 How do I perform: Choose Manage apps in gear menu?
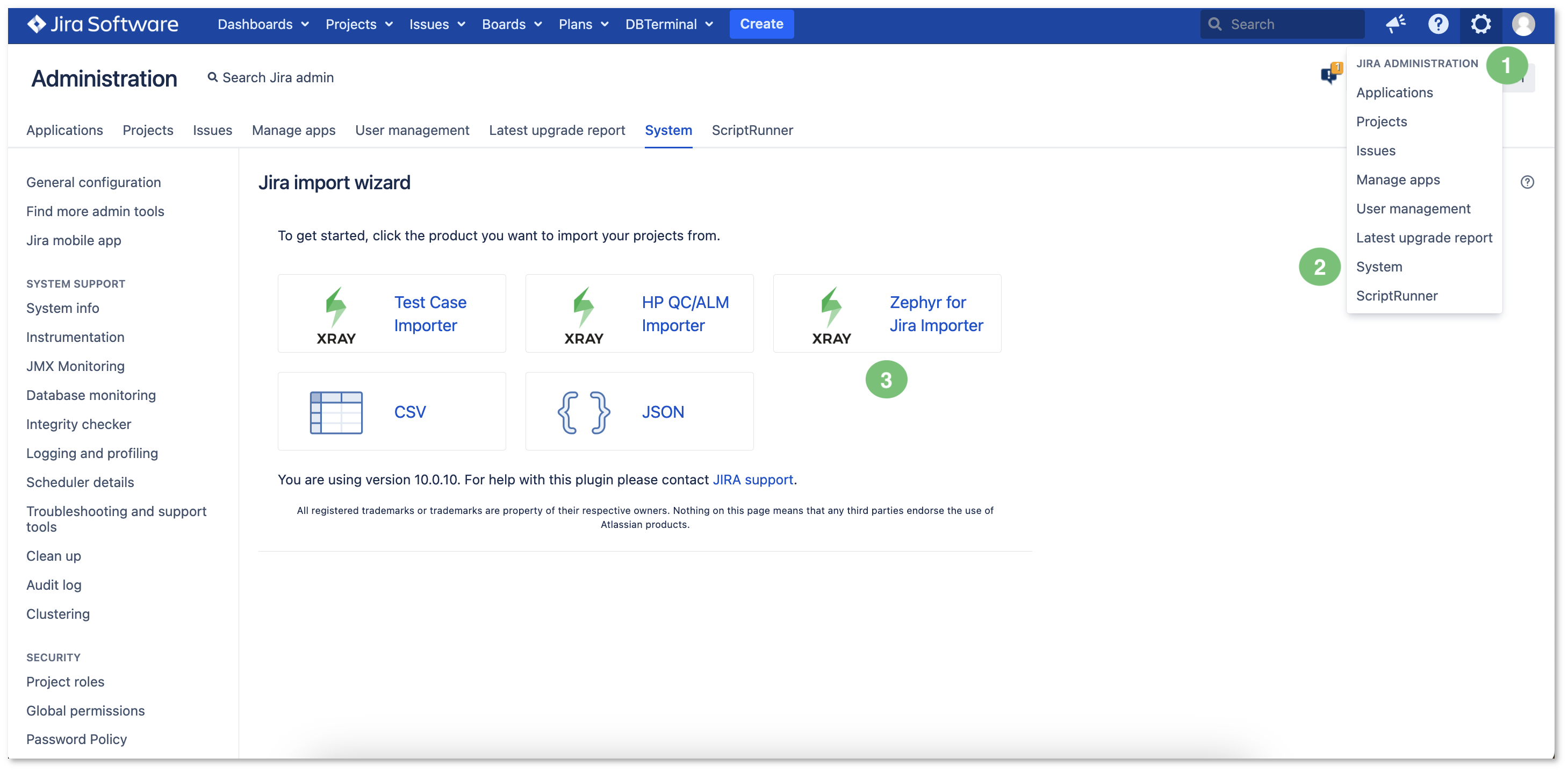coord(1398,180)
